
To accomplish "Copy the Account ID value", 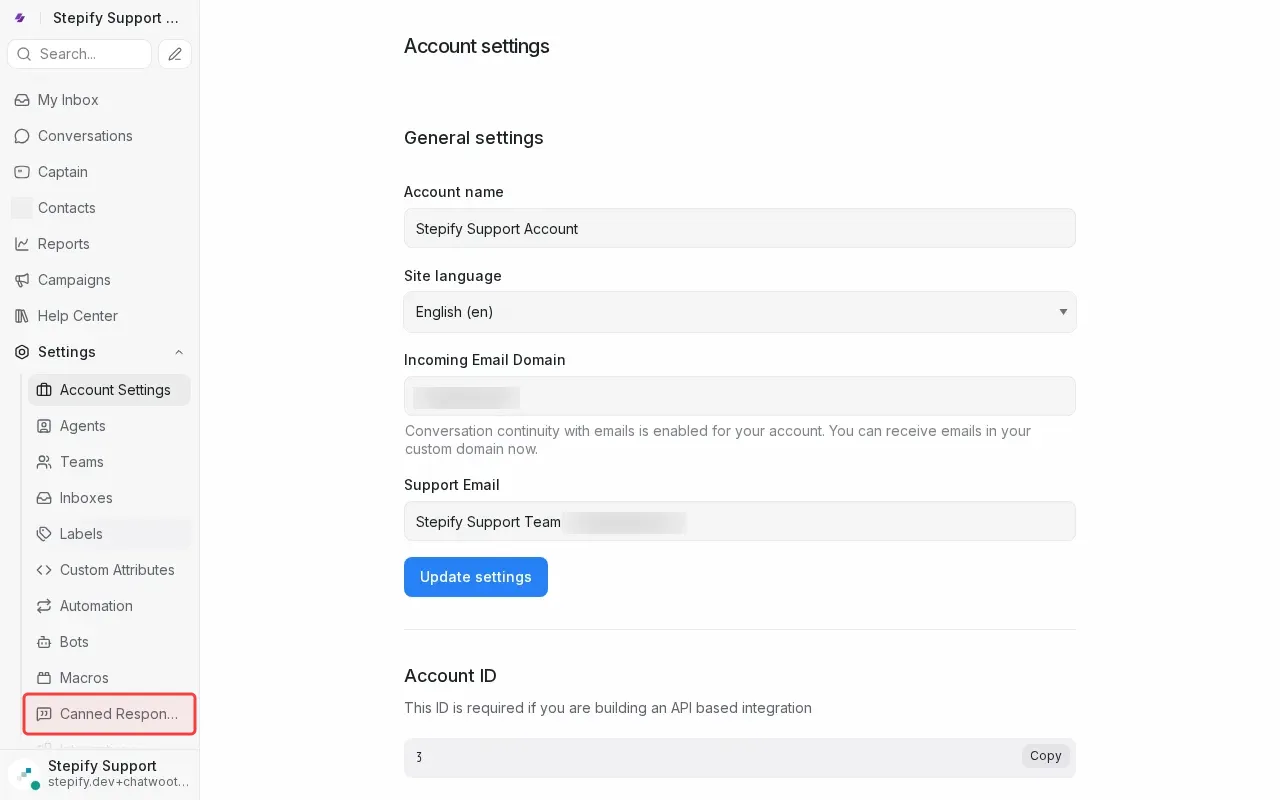I will point(1045,756).
